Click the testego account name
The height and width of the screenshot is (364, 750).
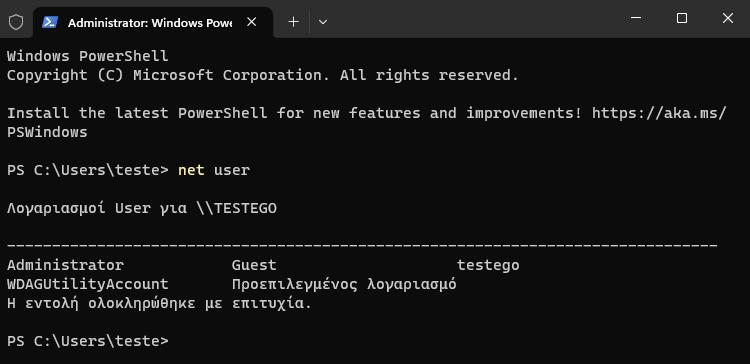tap(488, 265)
